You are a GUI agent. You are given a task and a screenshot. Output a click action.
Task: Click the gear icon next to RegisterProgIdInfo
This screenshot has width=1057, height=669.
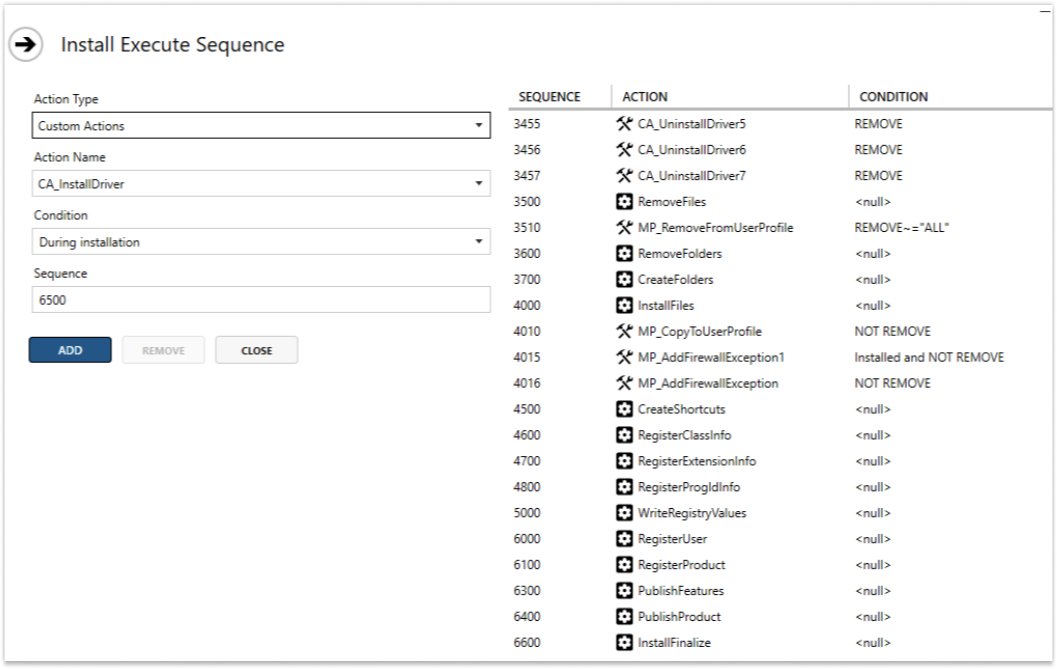(x=624, y=487)
